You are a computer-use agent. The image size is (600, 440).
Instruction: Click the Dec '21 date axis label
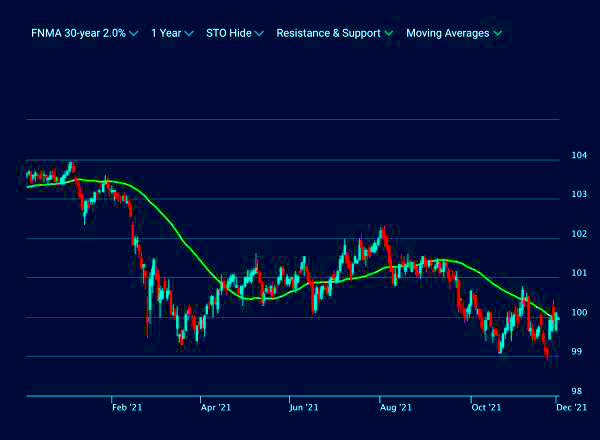tap(572, 407)
